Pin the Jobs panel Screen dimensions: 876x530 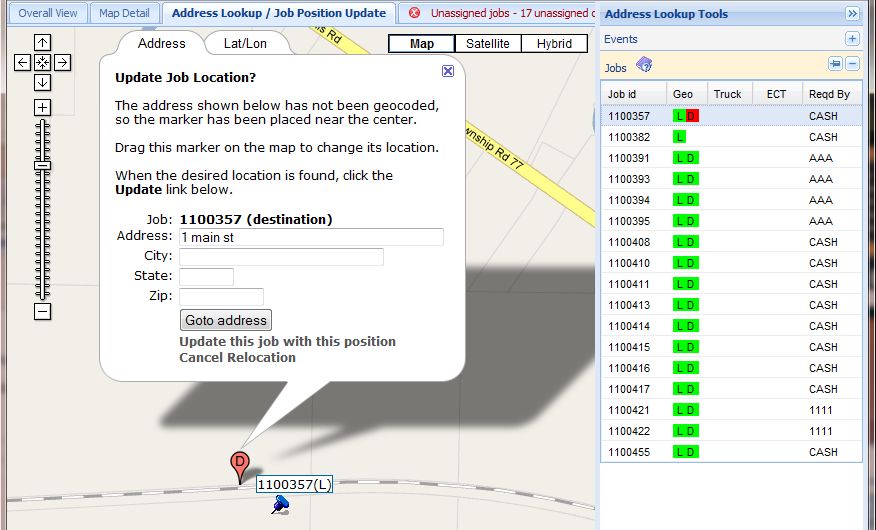[x=835, y=64]
